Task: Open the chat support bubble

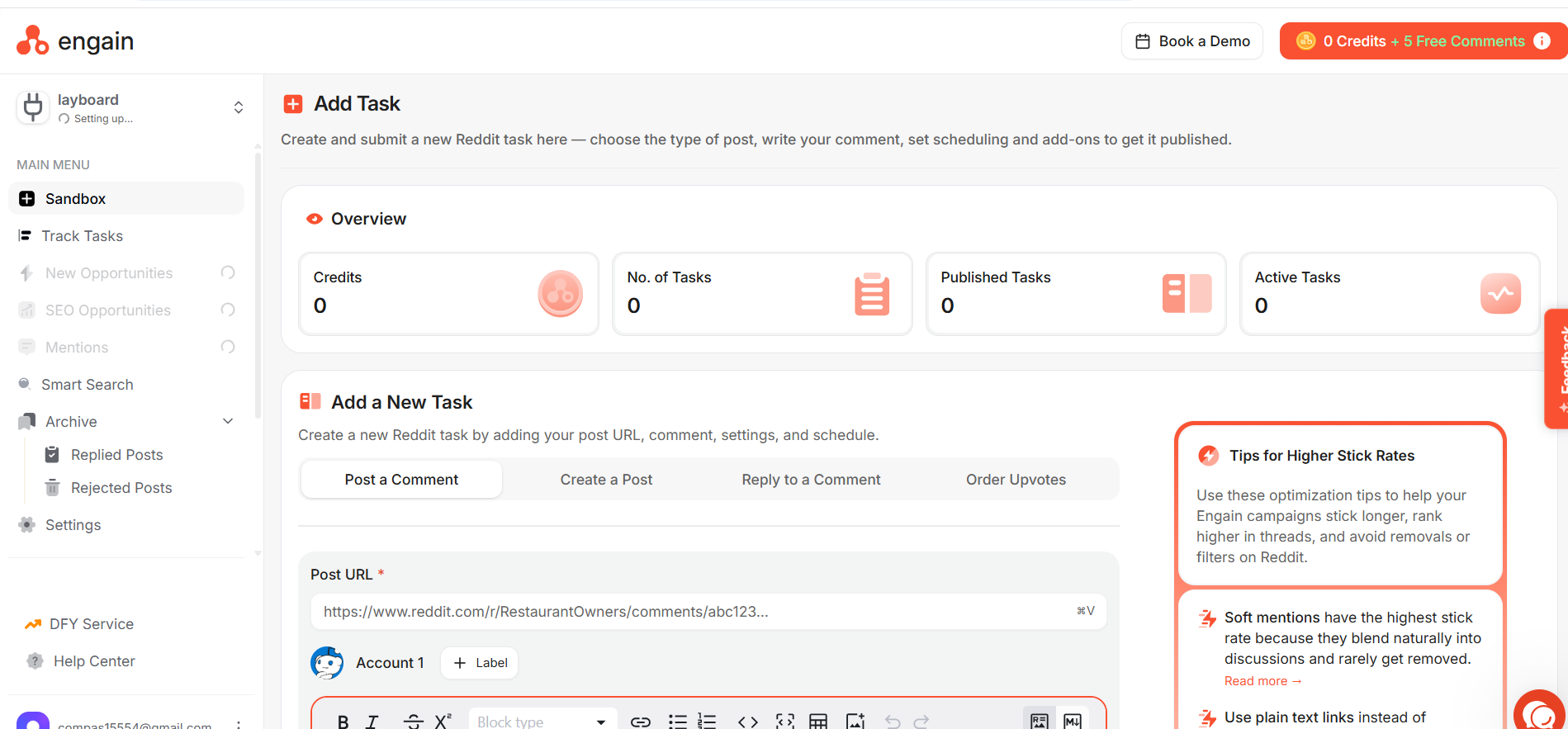Action: click(x=1540, y=712)
